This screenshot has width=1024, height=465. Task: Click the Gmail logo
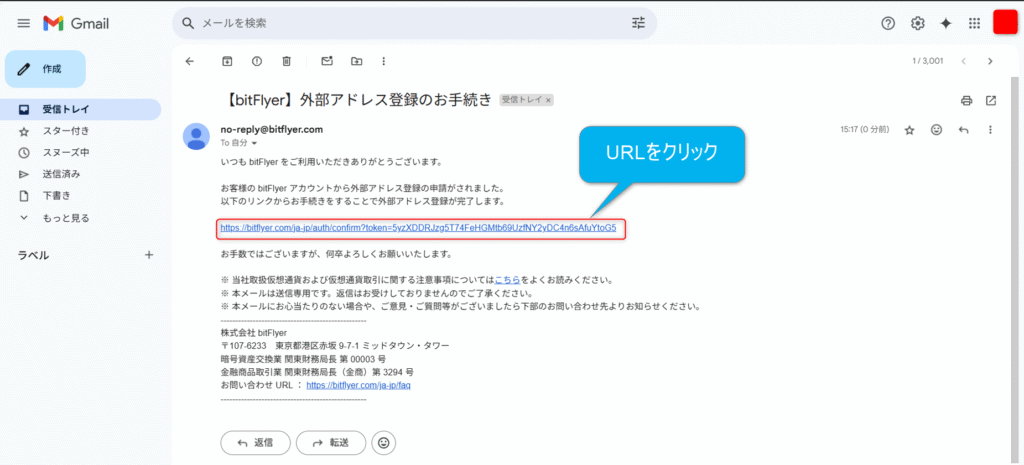pos(76,24)
